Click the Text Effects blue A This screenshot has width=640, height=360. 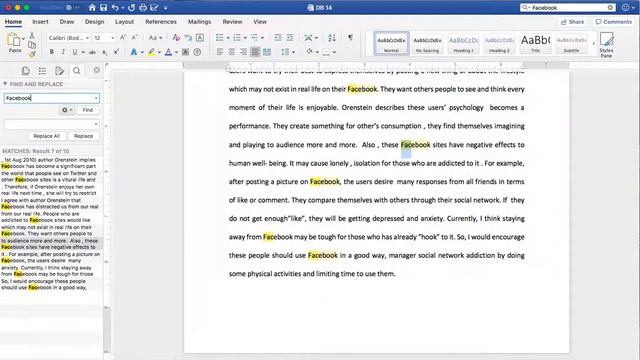133,52
